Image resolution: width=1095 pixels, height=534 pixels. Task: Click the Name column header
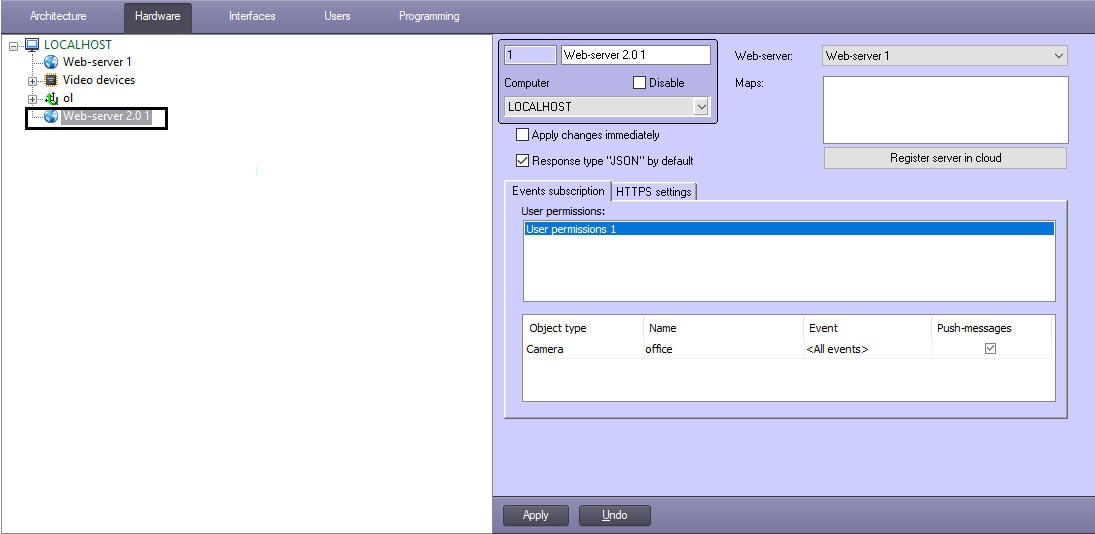(723, 327)
